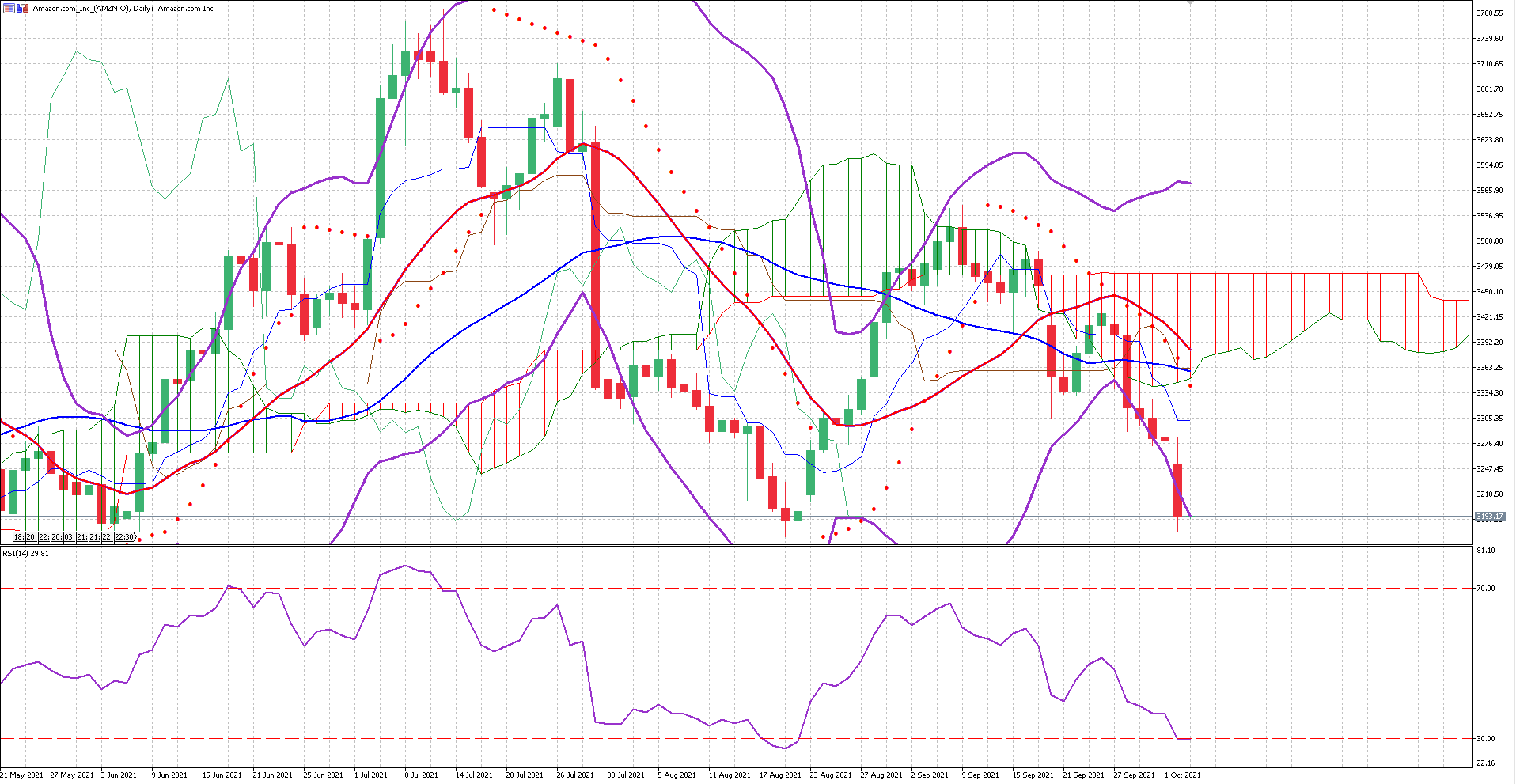Viewport: 1516px width, 784px height.
Task: Click the current price label 3193.17
Action: 1489,517
